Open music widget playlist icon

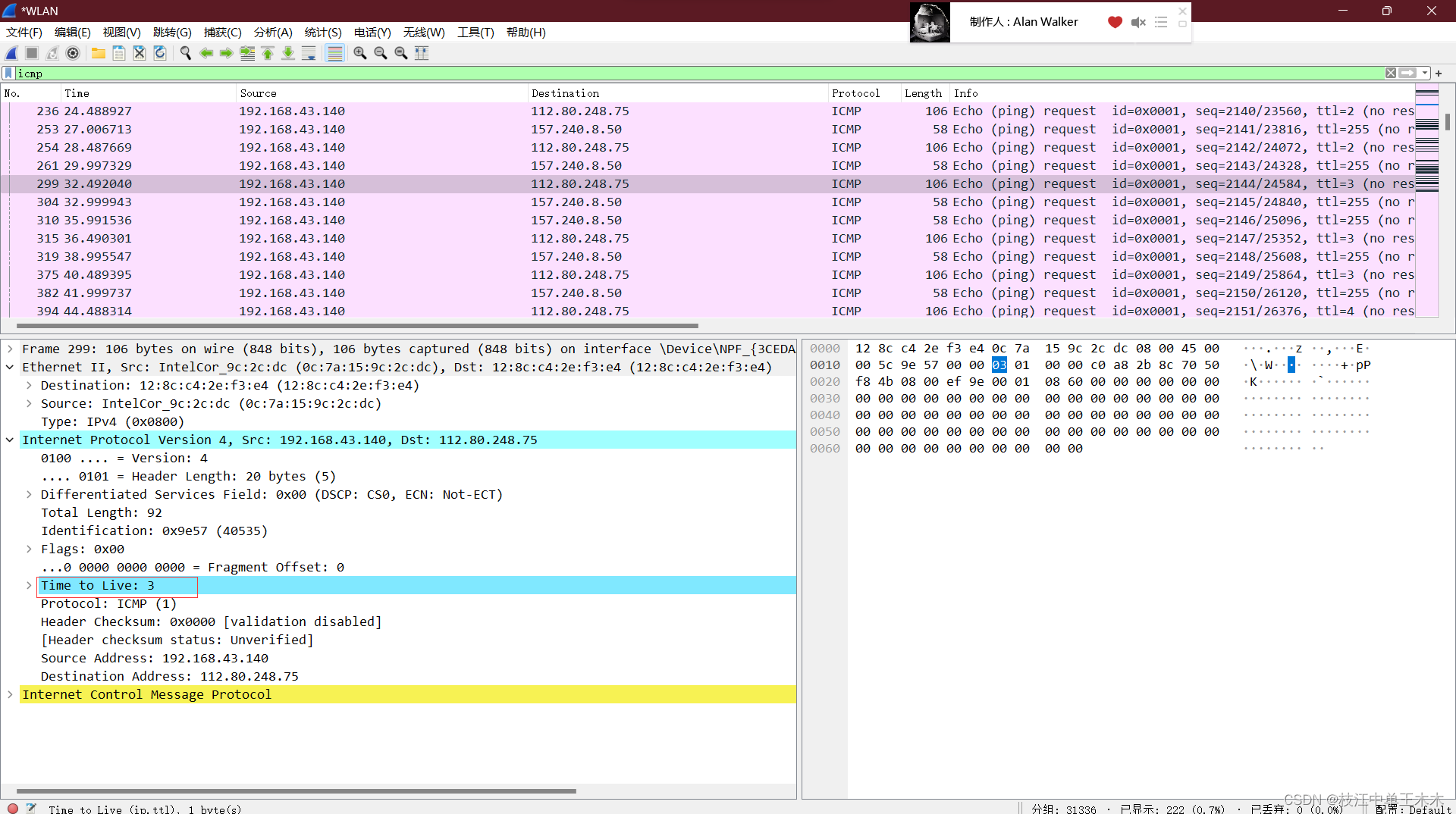1161,22
